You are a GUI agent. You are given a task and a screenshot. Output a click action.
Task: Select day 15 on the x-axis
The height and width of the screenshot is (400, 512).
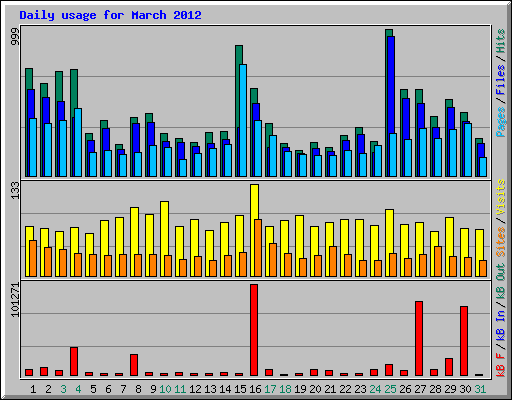pyautogui.click(x=240, y=389)
